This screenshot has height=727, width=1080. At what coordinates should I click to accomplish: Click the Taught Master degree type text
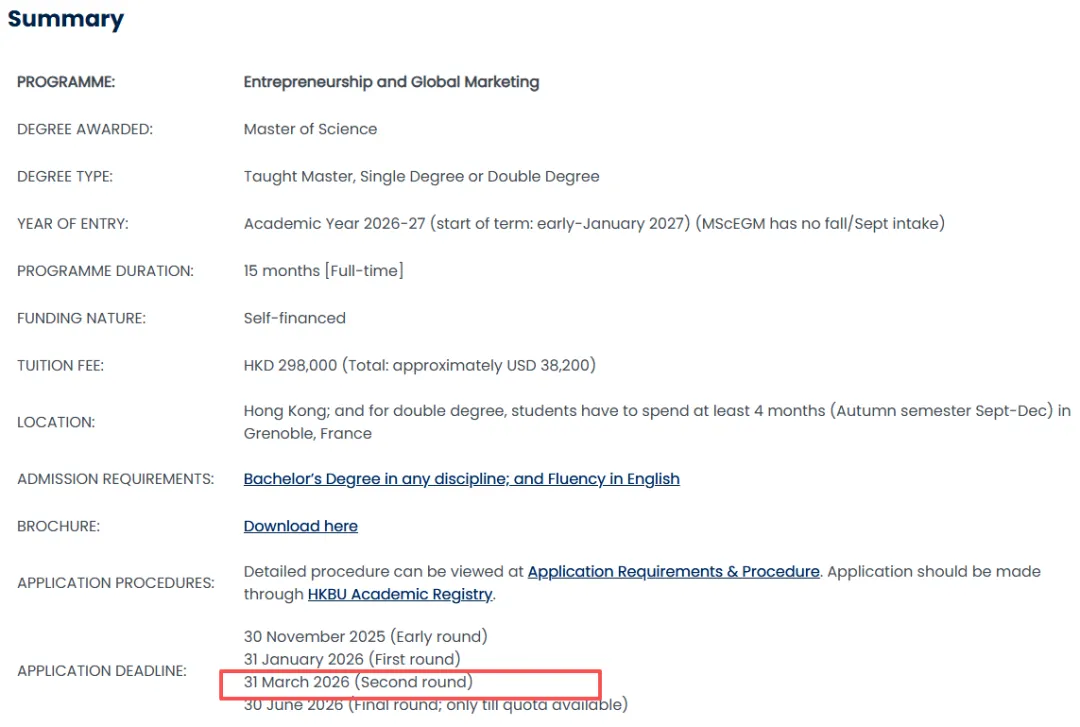(x=421, y=176)
